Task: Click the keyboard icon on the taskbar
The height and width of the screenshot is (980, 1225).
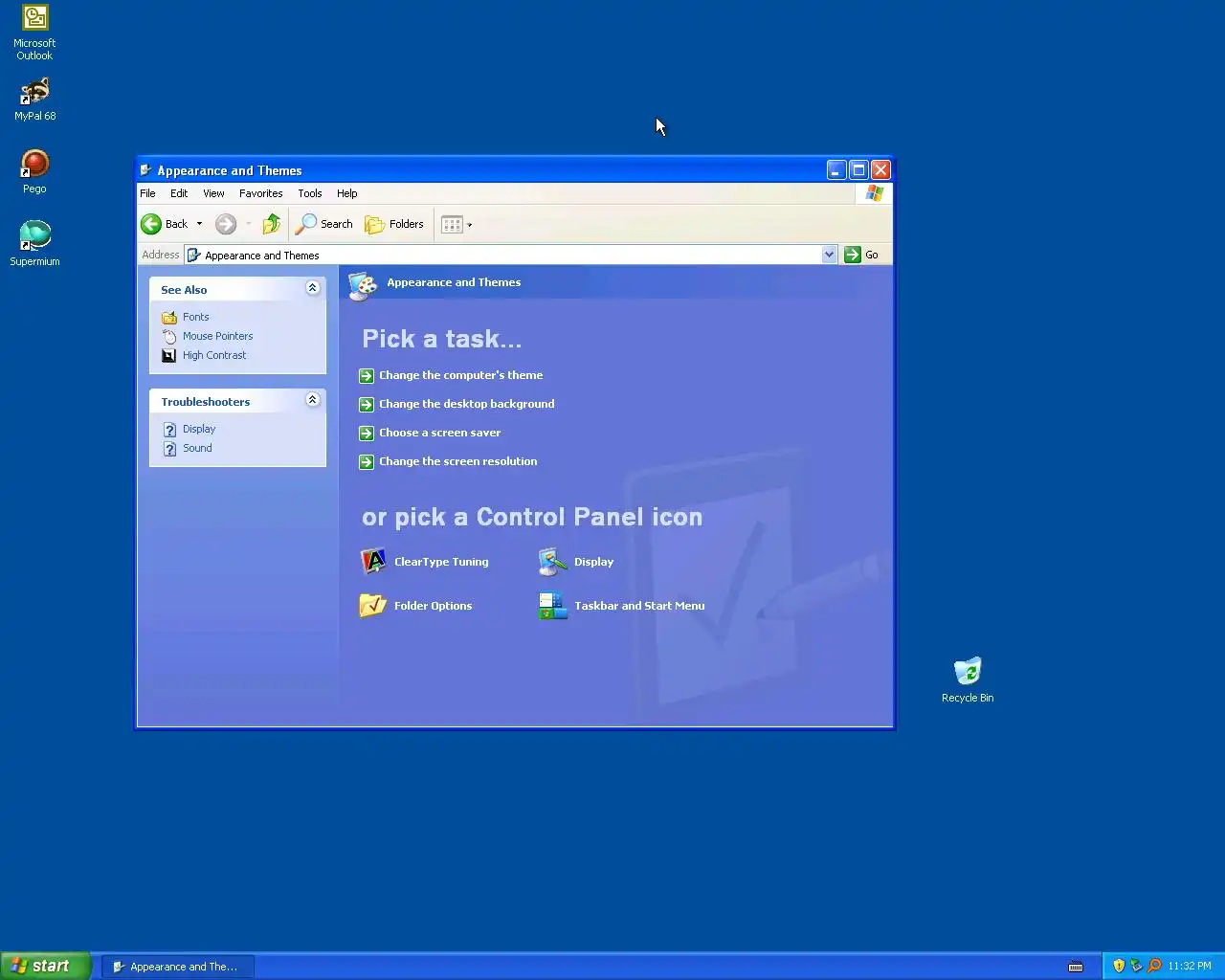Action: point(1076,967)
